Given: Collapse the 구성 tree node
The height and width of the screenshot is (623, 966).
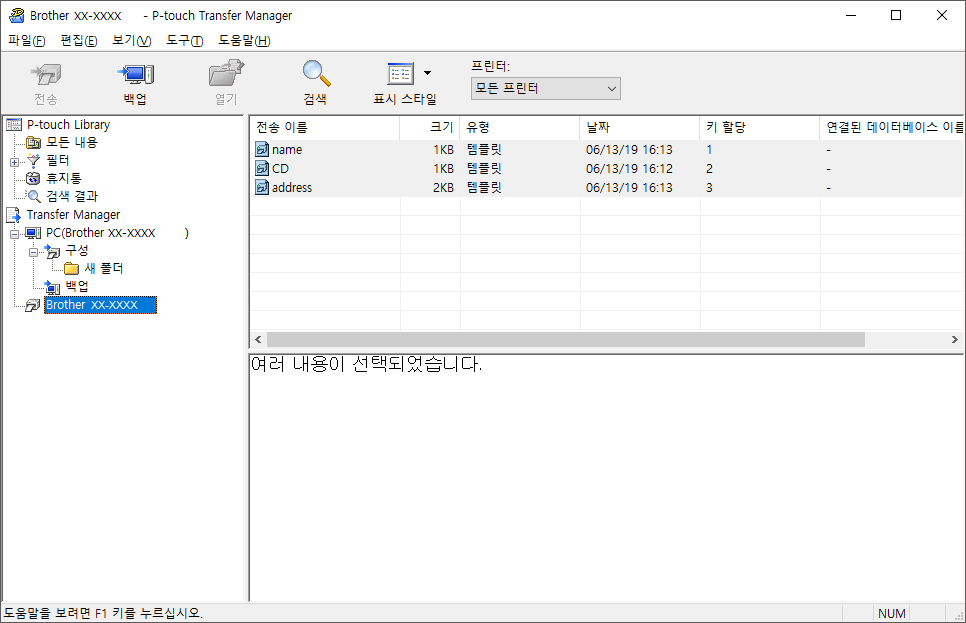Looking at the screenshot, I should coord(34,252).
